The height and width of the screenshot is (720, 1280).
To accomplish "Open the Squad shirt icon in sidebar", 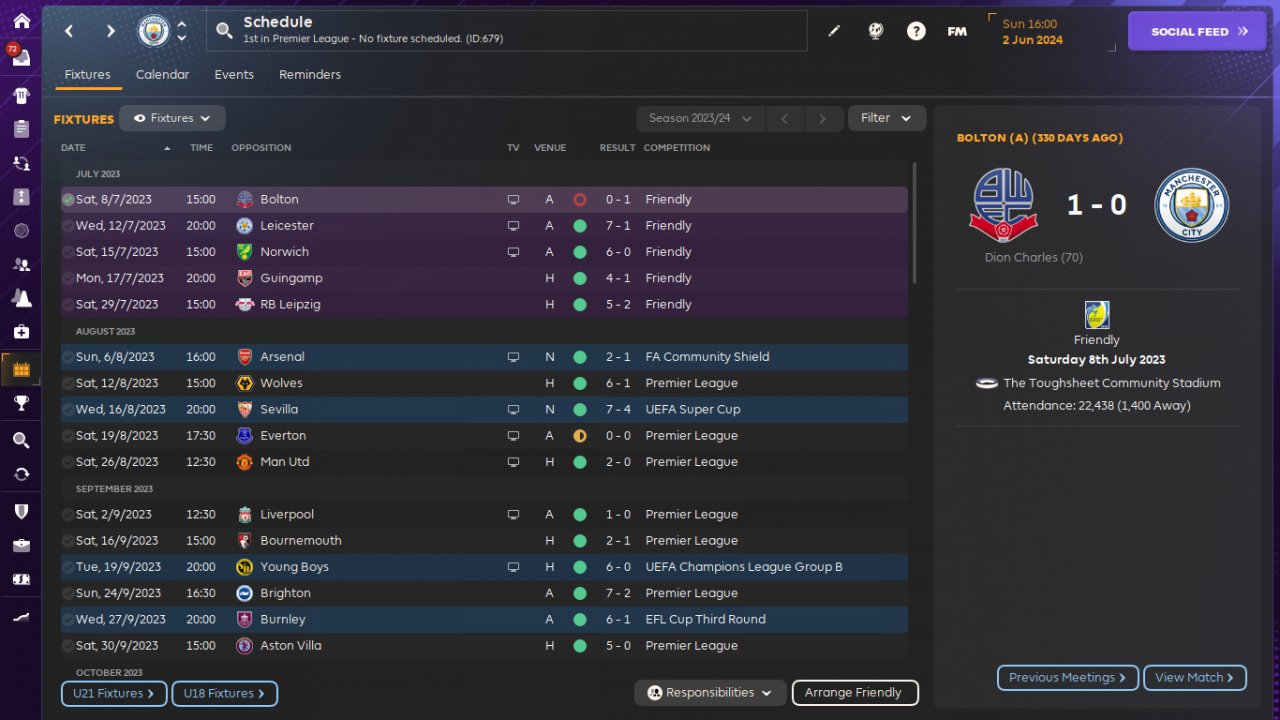I will pos(21,96).
